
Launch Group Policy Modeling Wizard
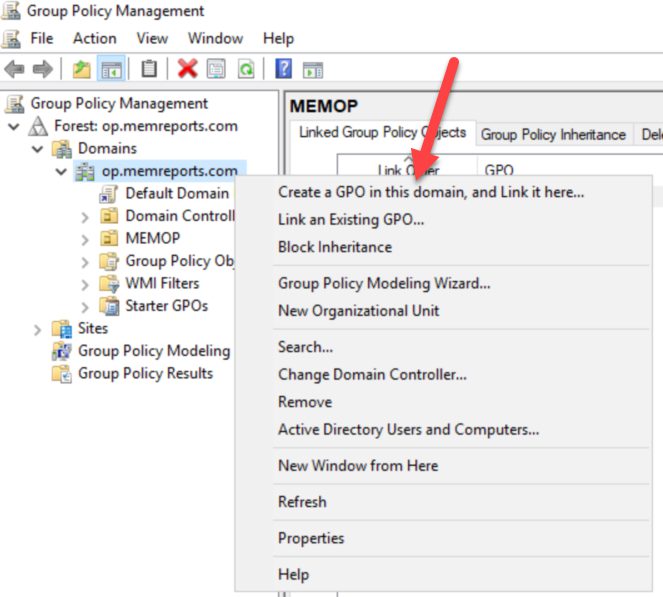click(443, 283)
